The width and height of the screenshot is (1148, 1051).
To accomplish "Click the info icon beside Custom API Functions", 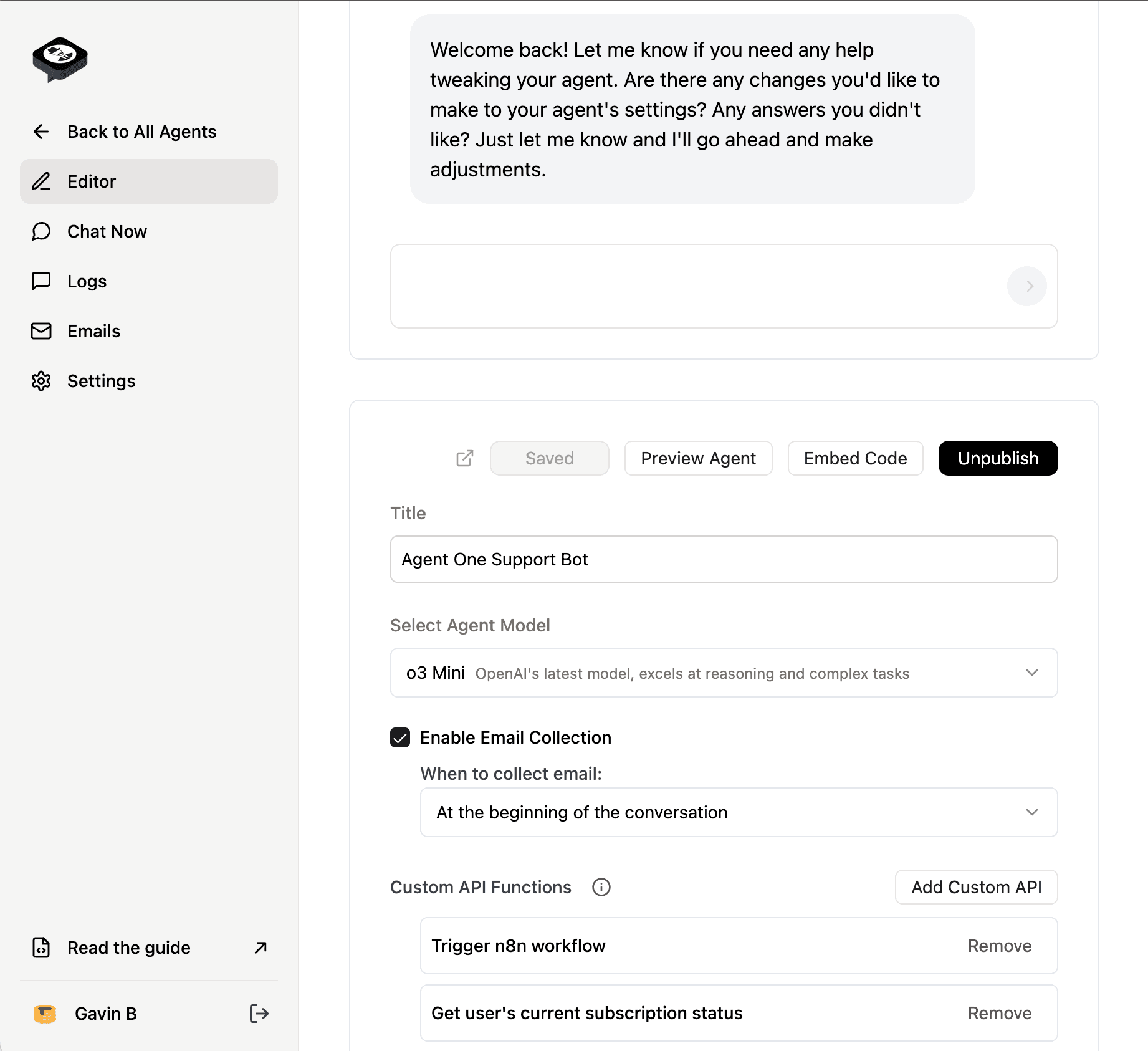I will tap(600, 887).
